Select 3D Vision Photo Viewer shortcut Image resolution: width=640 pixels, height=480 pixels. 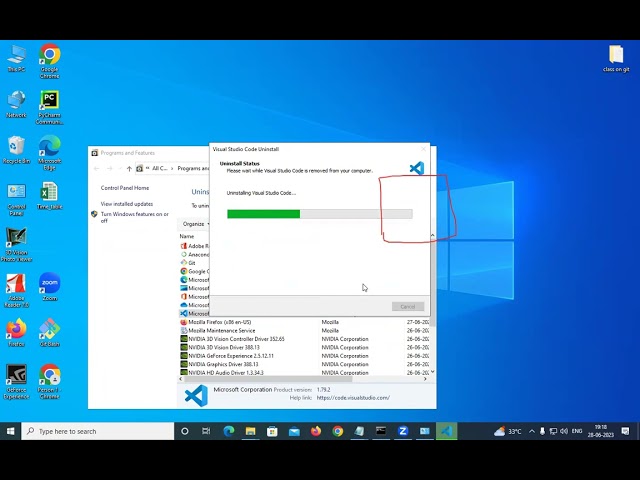(x=16, y=244)
